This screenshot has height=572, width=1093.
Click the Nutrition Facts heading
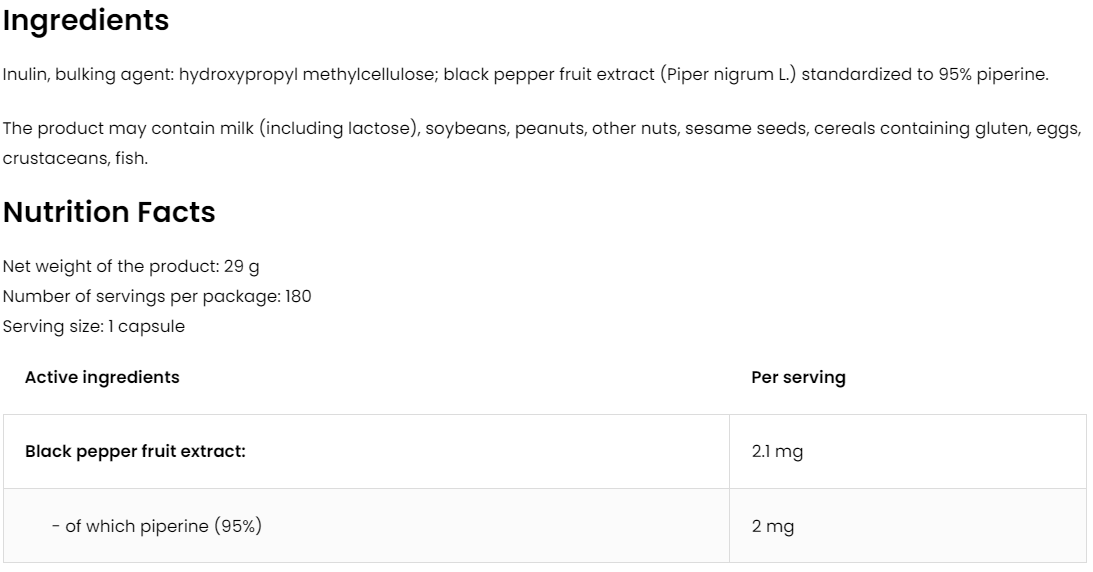coord(109,212)
